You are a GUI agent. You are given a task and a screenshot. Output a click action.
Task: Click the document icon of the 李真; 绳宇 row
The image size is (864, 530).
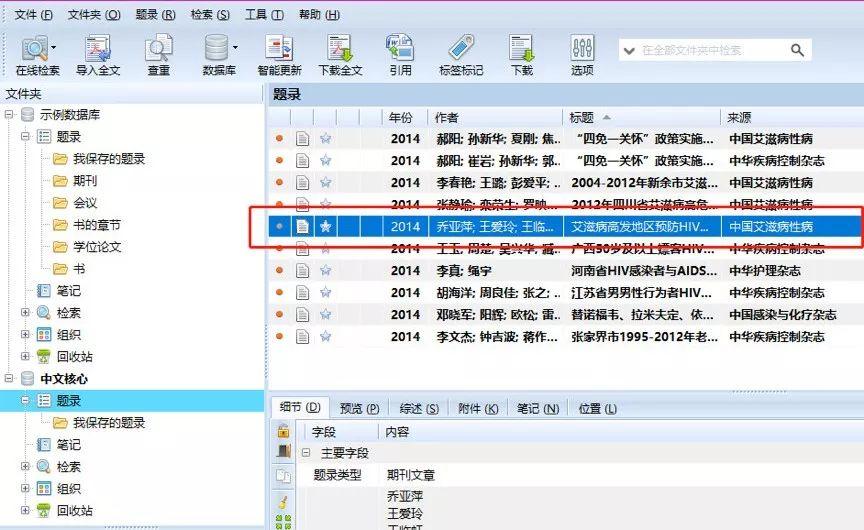[303, 271]
